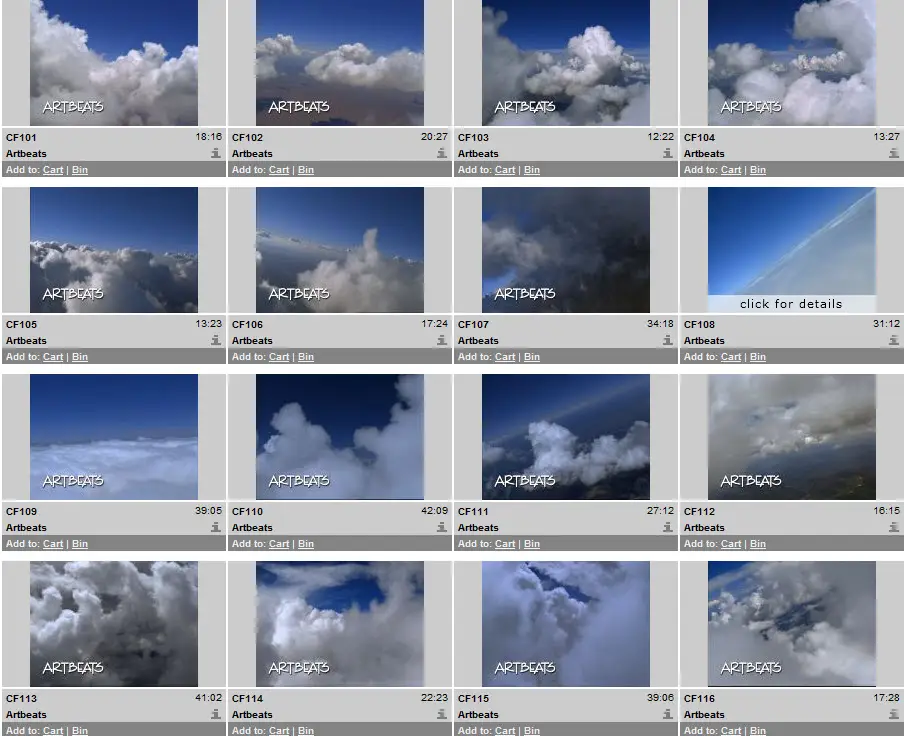Open info icon for clip CF114

pos(442,714)
